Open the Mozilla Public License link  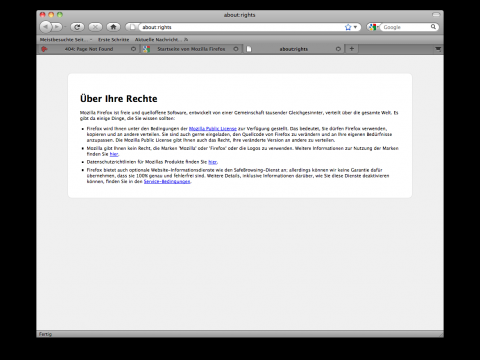213,129
